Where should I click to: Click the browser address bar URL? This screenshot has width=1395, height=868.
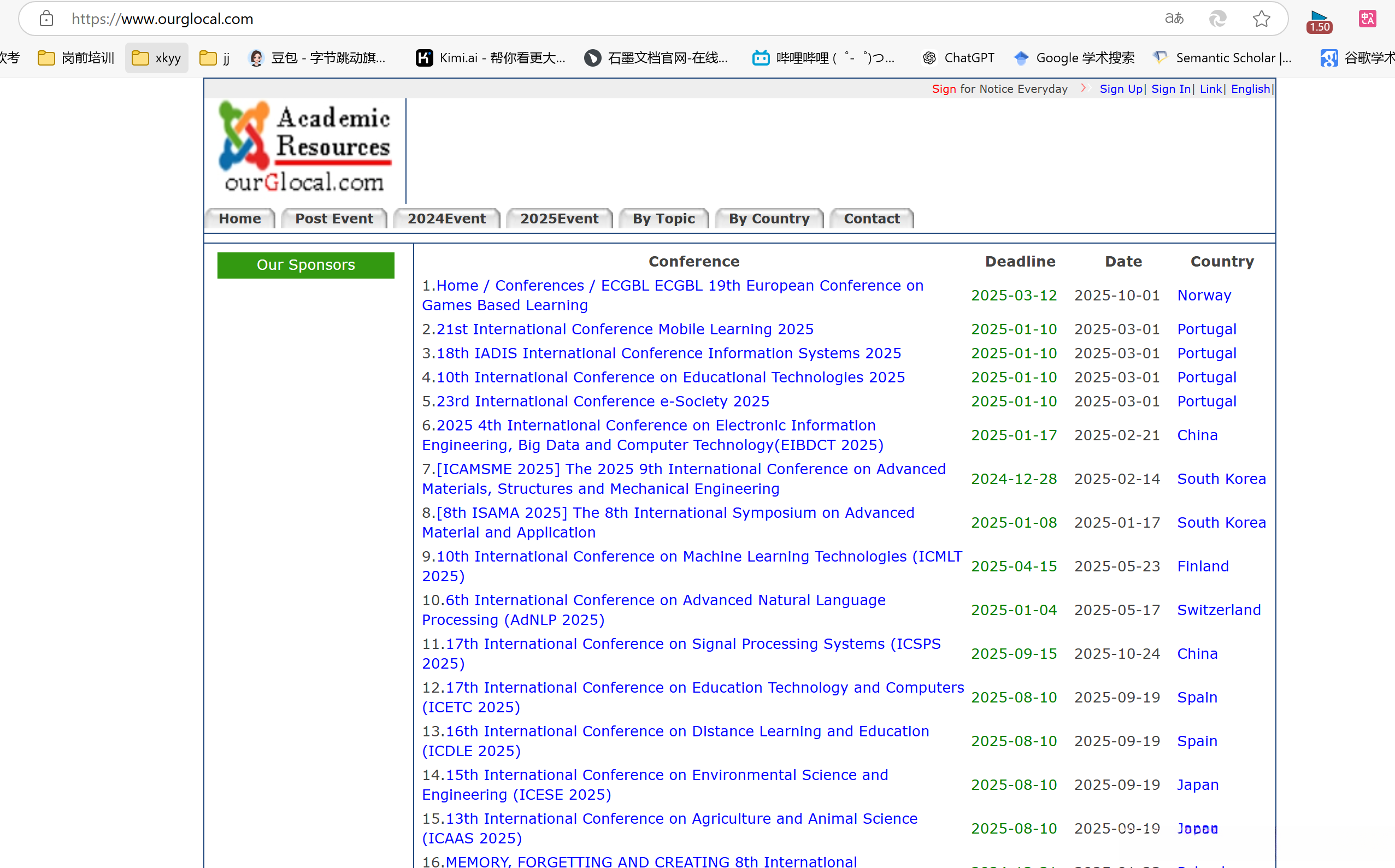point(162,19)
